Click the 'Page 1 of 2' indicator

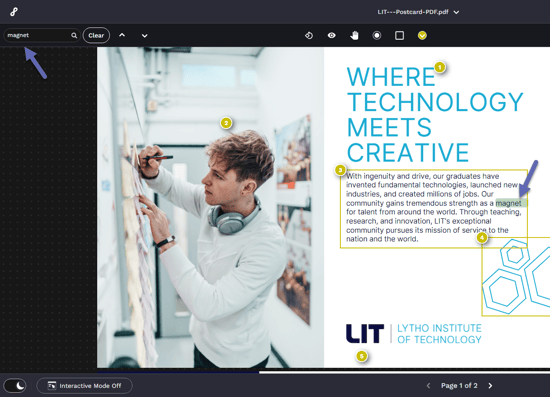coord(459,386)
